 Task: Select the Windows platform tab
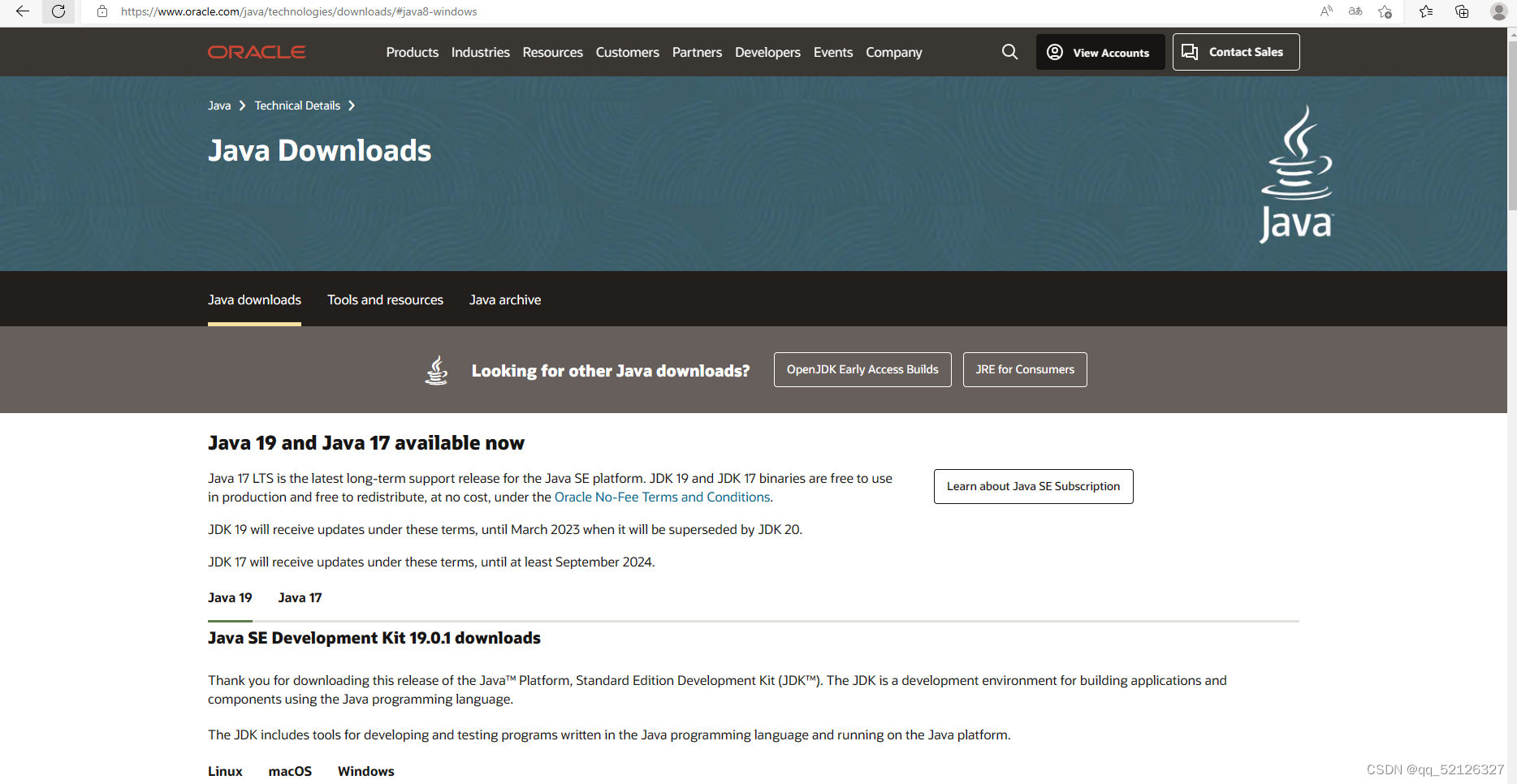tap(366, 771)
